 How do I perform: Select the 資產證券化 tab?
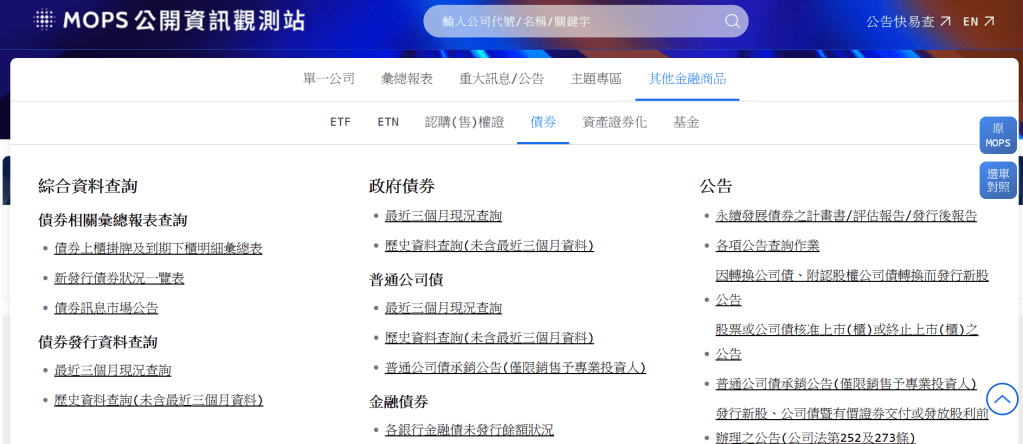(x=614, y=122)
